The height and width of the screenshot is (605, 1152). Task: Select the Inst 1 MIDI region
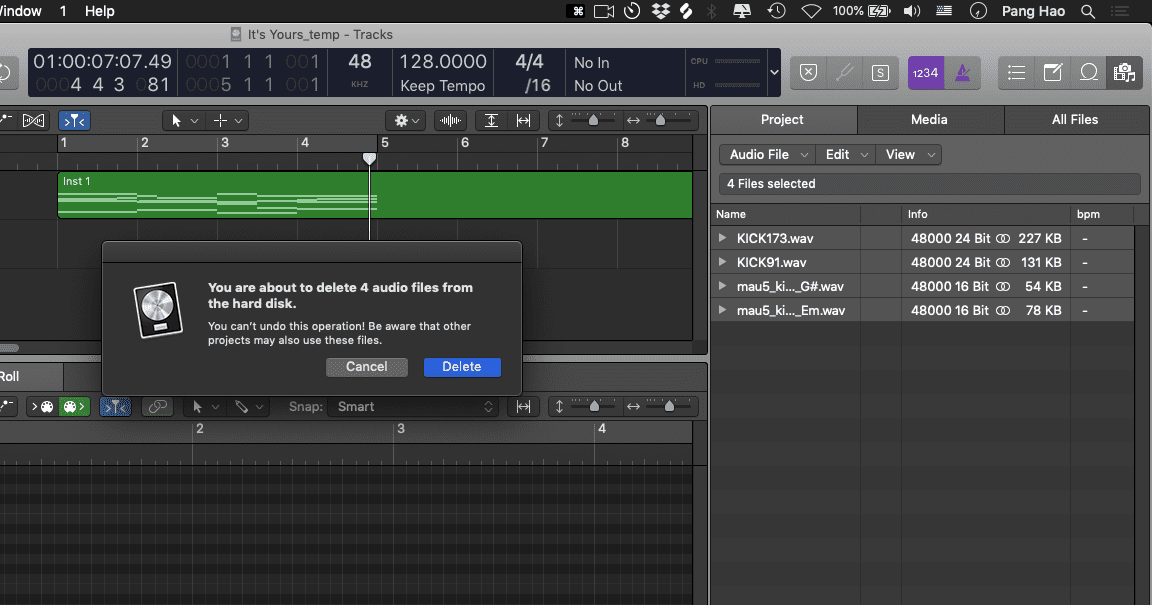point(375,195)
